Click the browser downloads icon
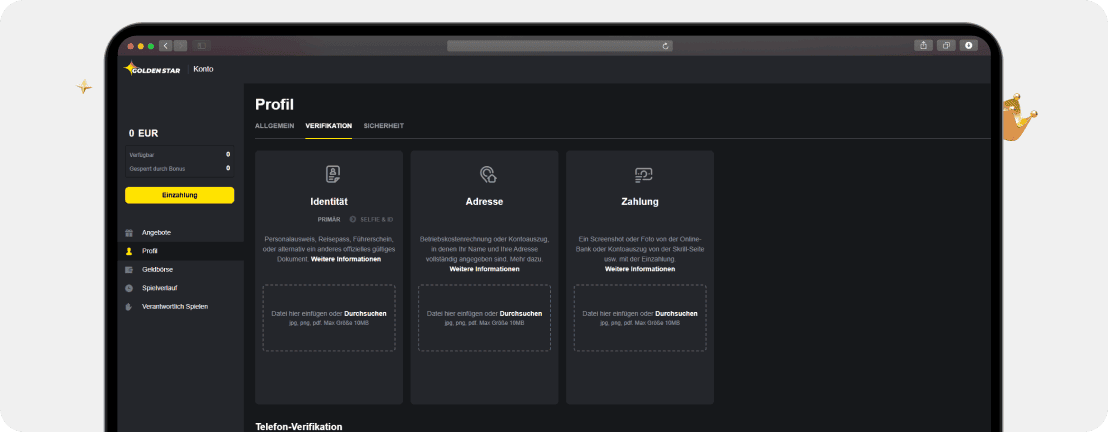The width and height of the screenshot is (1108, 432). [x=968, y=45]
